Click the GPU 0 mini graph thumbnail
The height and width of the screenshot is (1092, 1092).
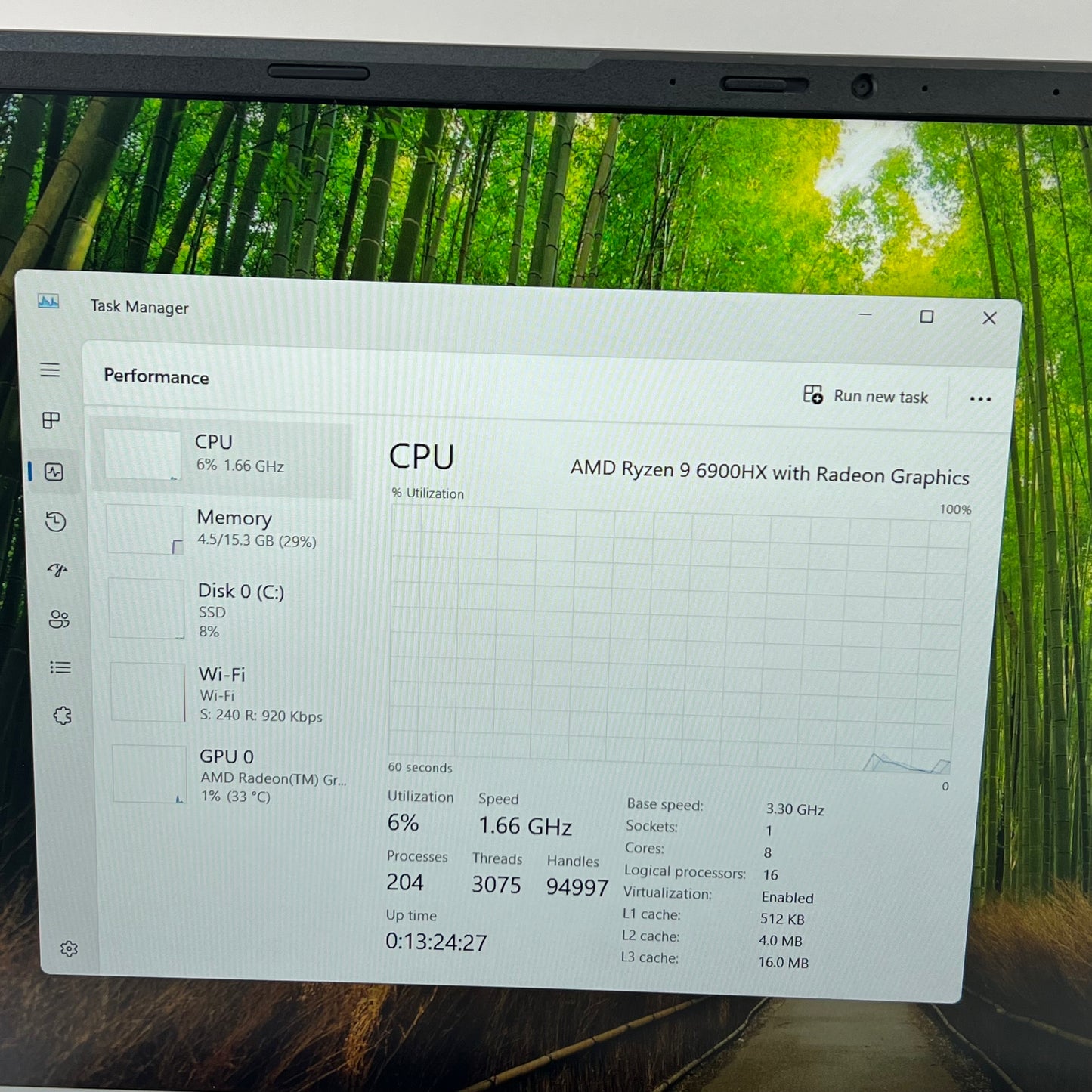pos(150,774)
